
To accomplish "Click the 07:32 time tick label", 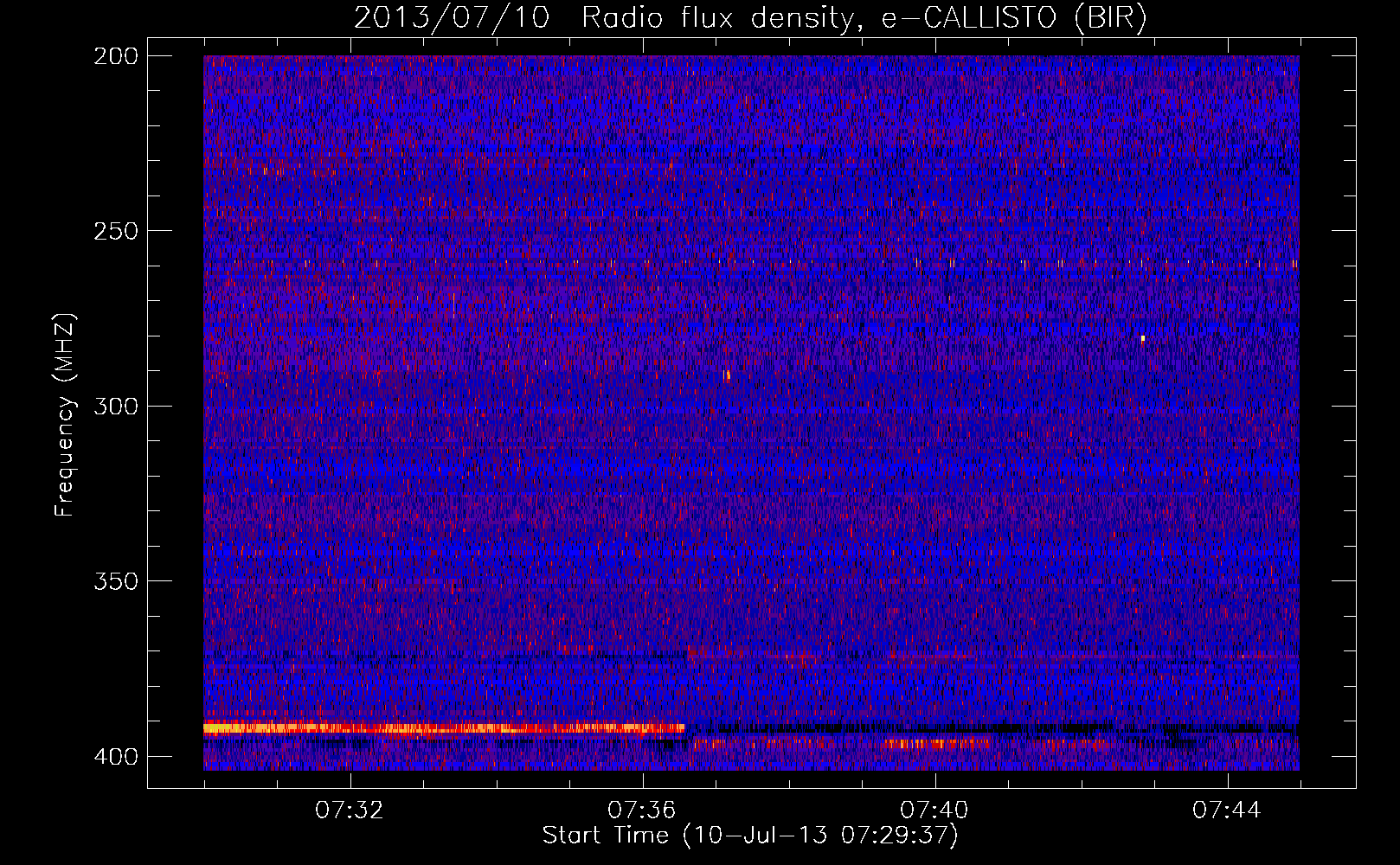I will tap(350, 811).
